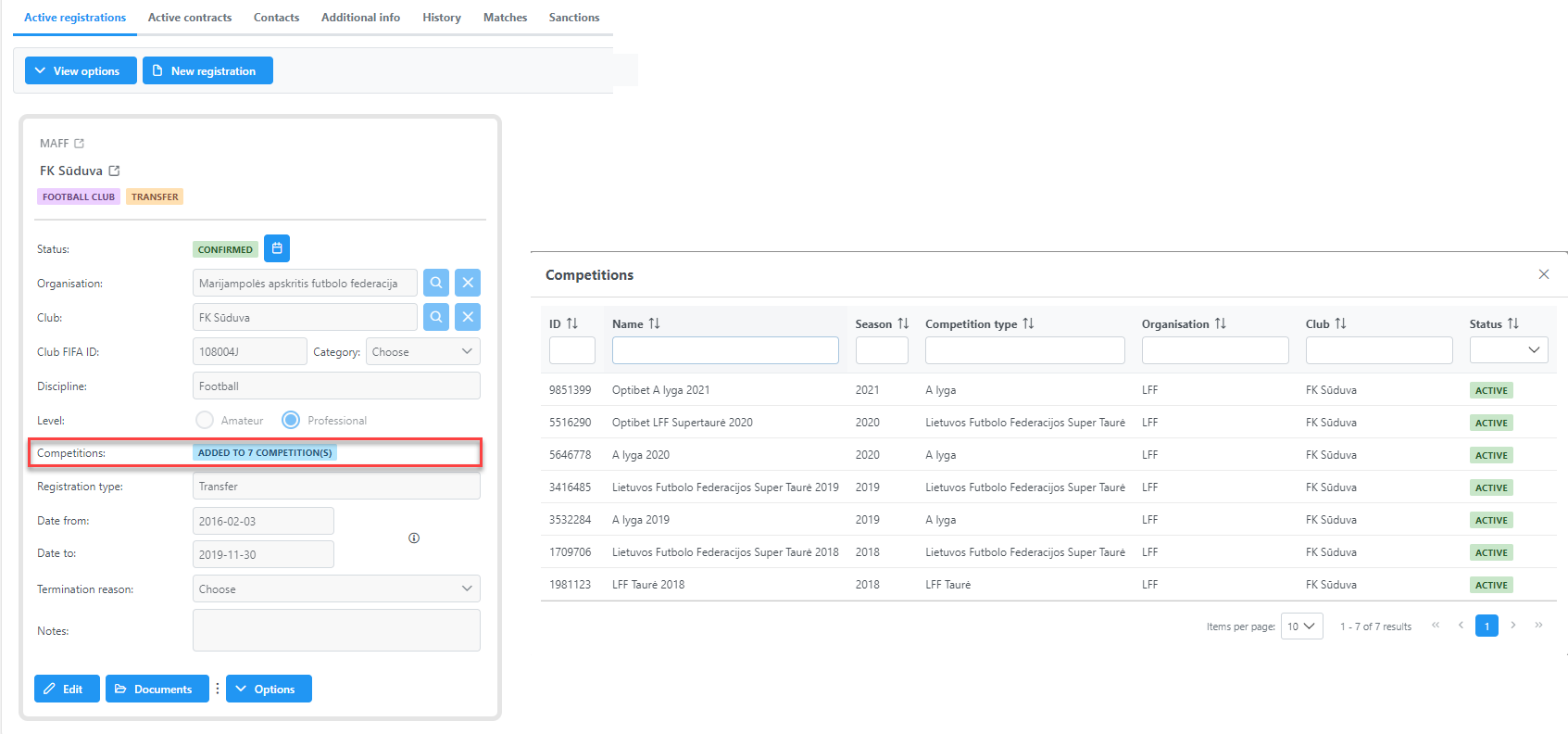
Task: Search for a Club with magnifier icon
Action: coord(436,317)
